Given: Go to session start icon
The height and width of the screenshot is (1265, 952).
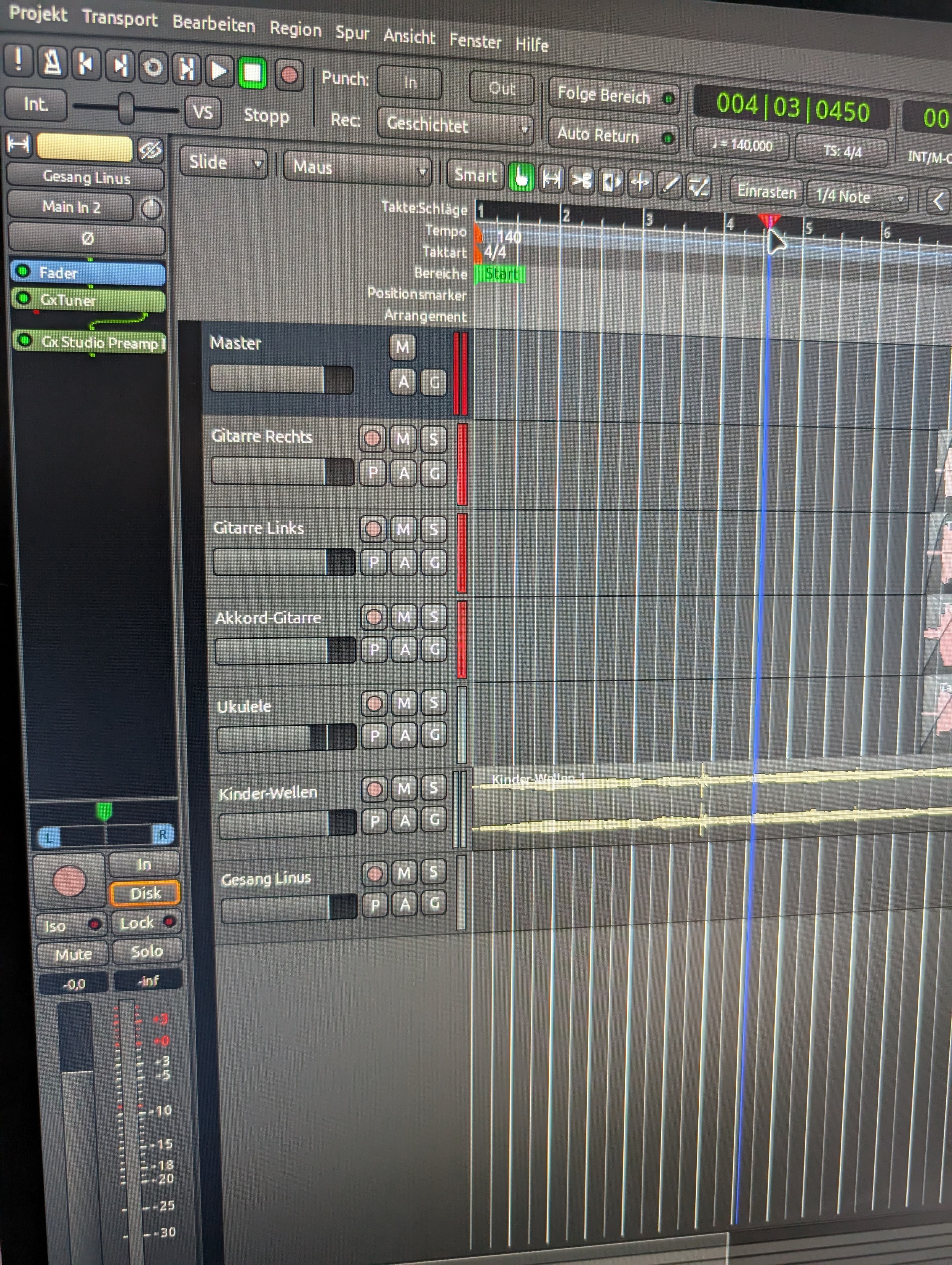Looking at the screenshot, I should pos(86,65).
